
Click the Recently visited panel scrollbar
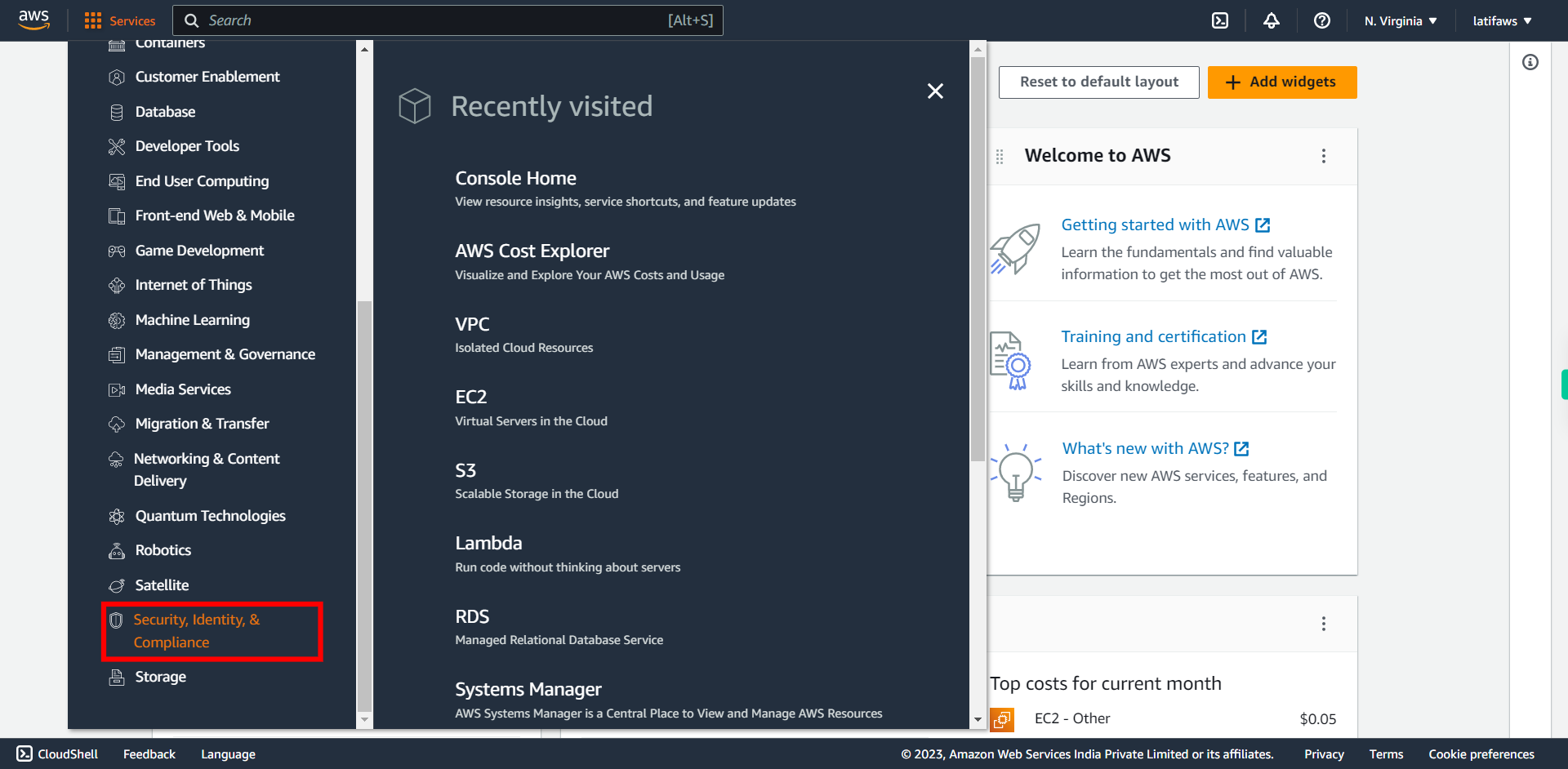coord(978,259)
